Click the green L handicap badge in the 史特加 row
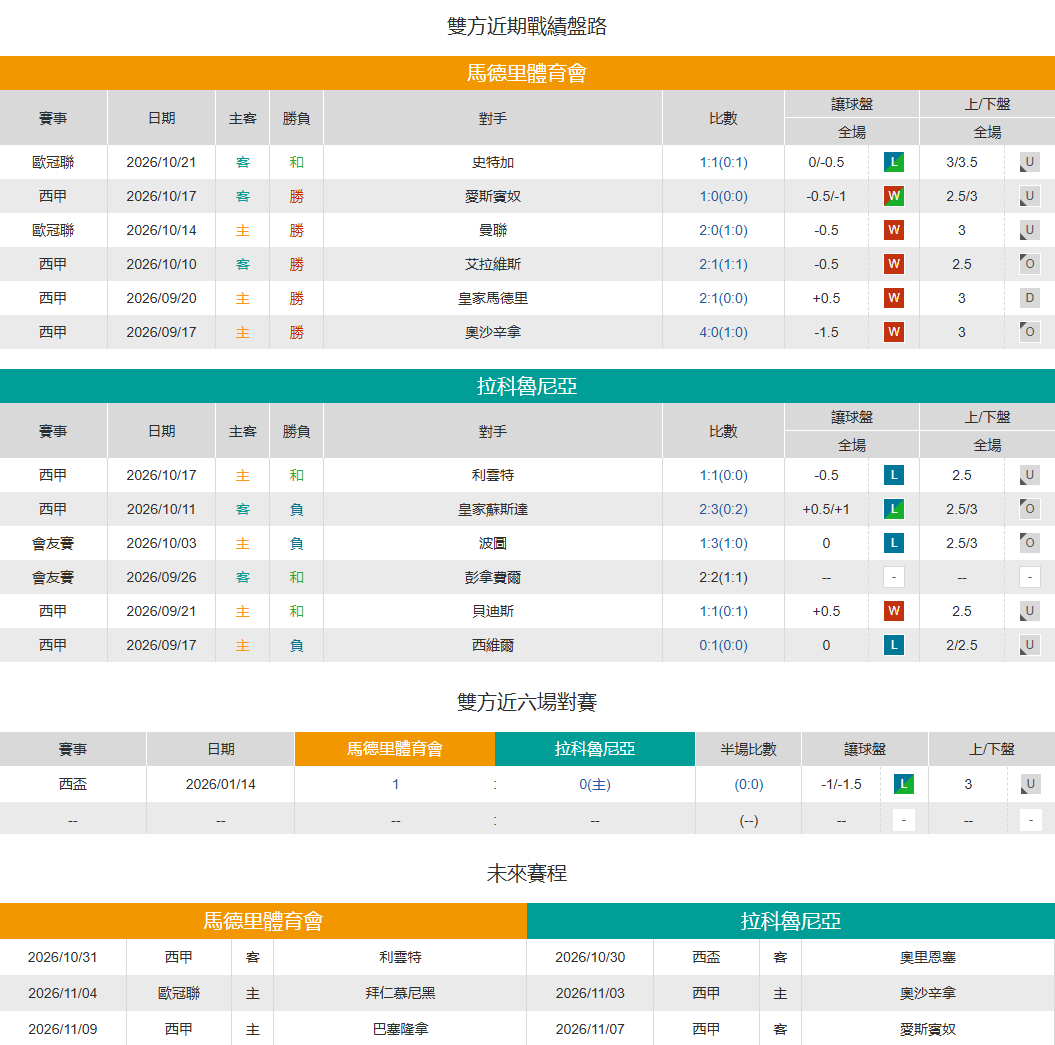The height and width of the screenshot is (1045, 1055). 894,162
